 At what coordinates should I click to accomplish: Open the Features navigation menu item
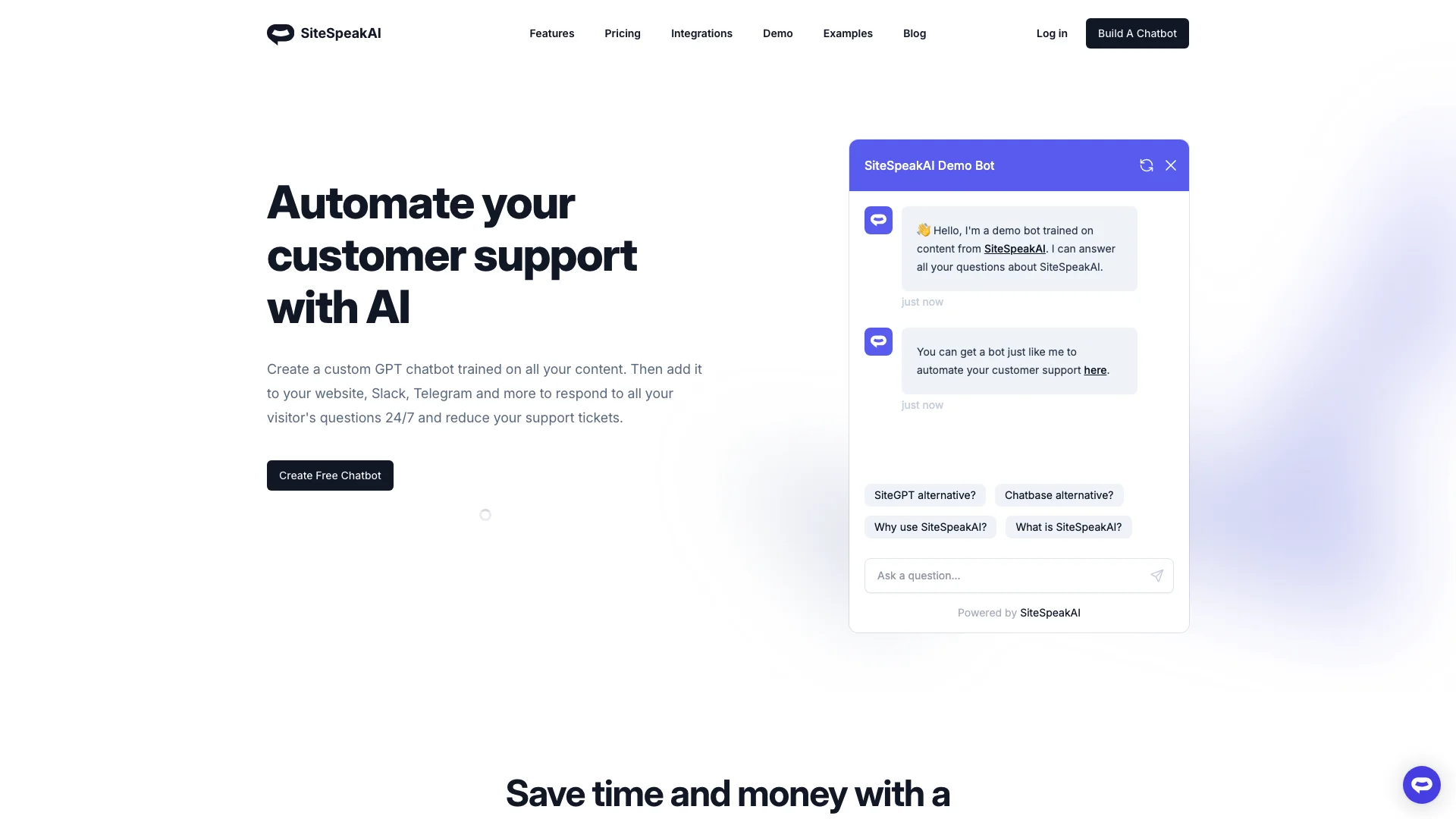(x=552, y=33)
